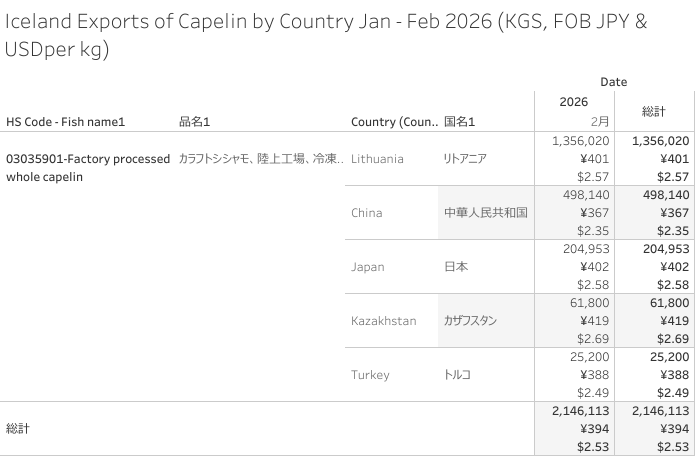
Task: Click the Turkey country cell
Action: point(370,375)
